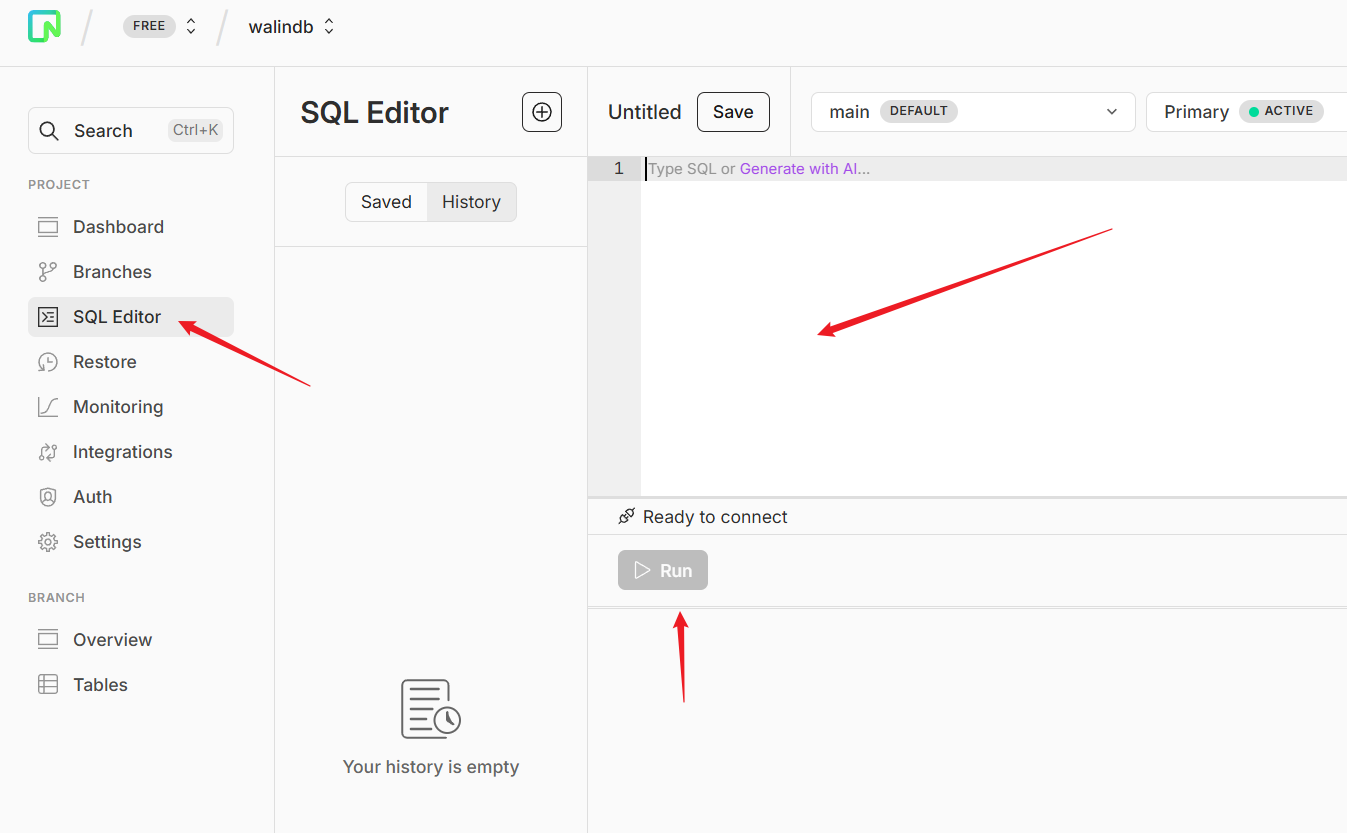Open the Branches page

click(113, 271)
